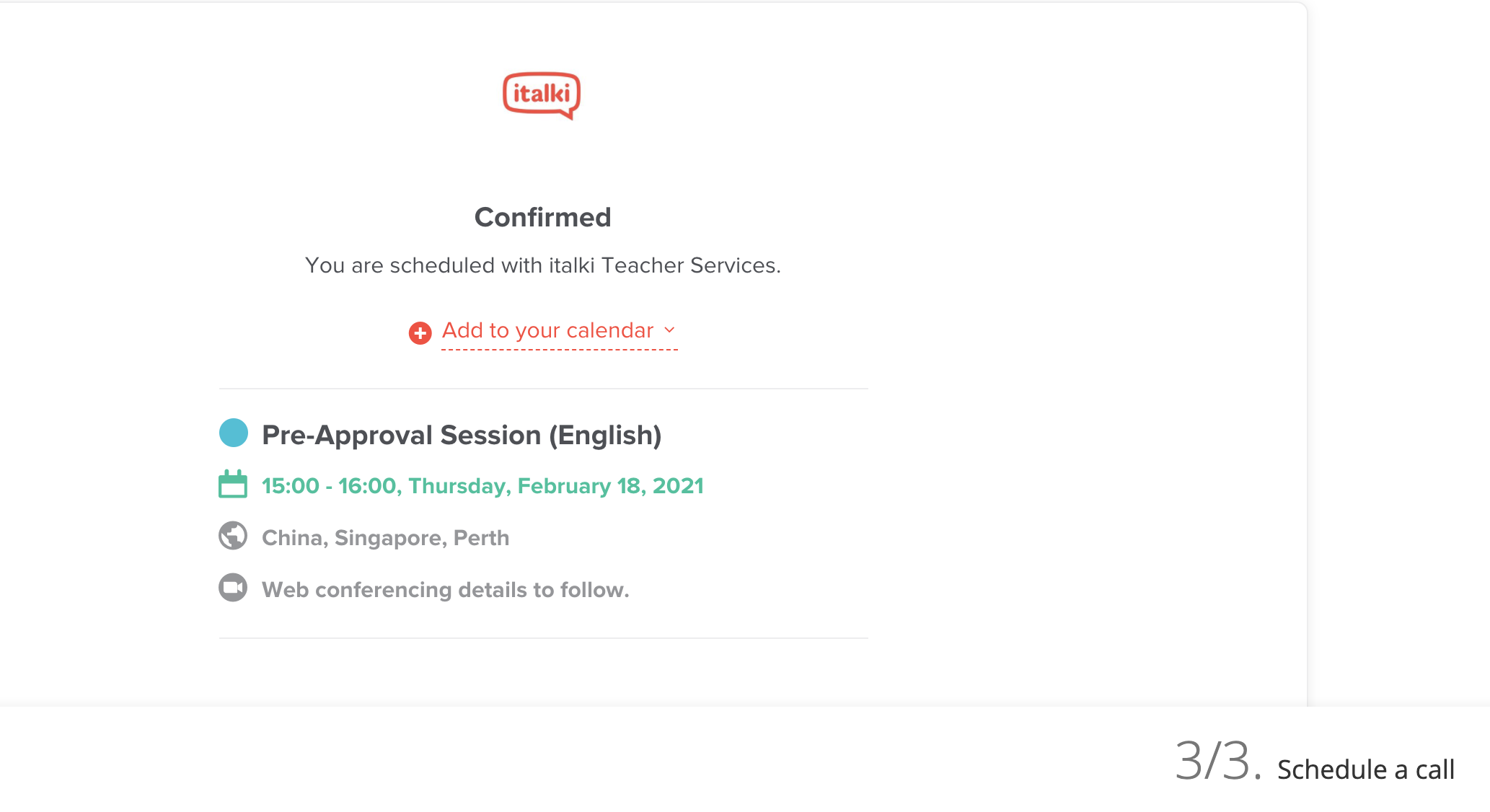Image resolution: width=1490 pixels, height=812 pixels.
Task: Expand the Add to your calendar chevron
Action: 669,330
